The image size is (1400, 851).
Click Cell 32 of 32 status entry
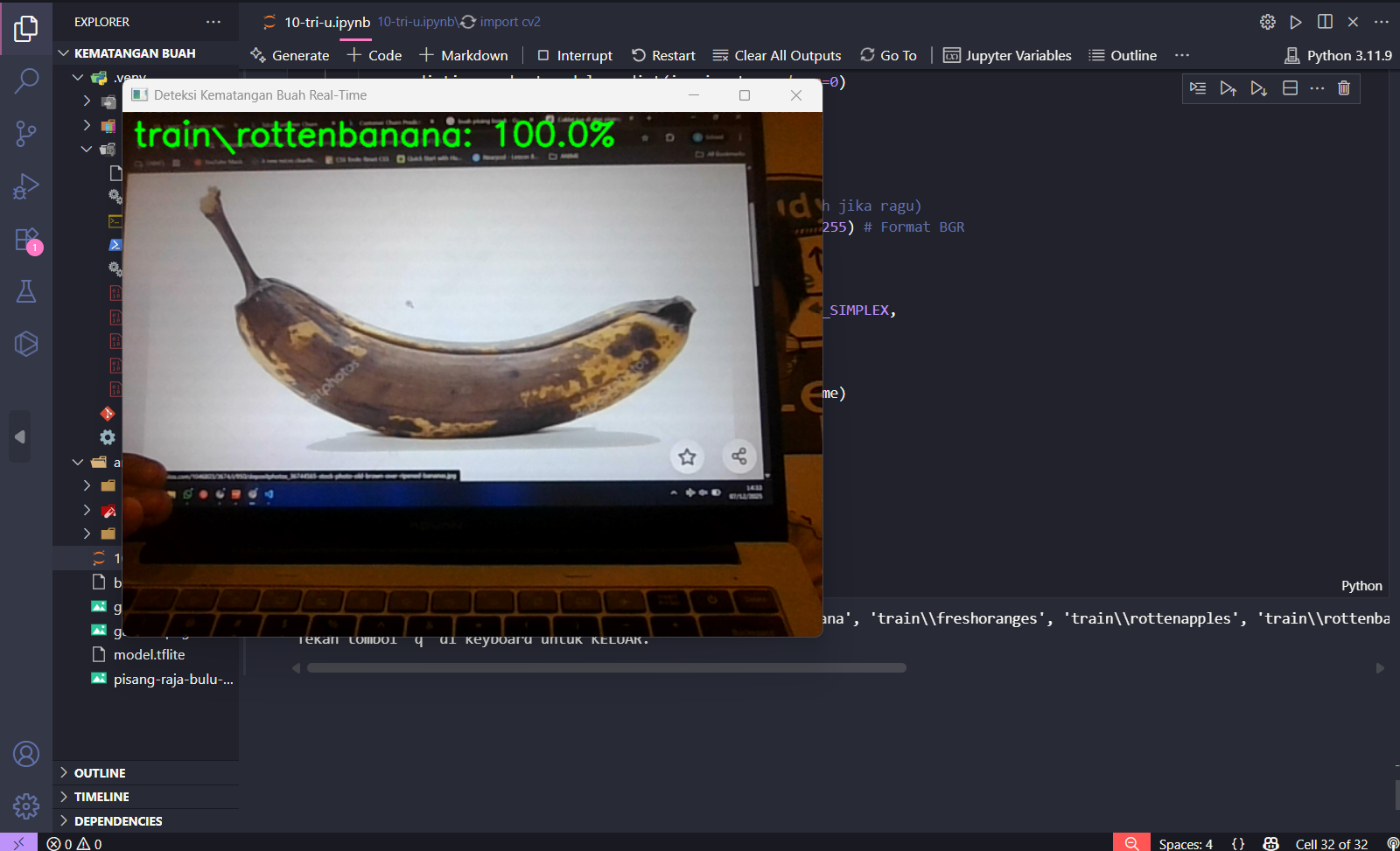click(1332, 843)
